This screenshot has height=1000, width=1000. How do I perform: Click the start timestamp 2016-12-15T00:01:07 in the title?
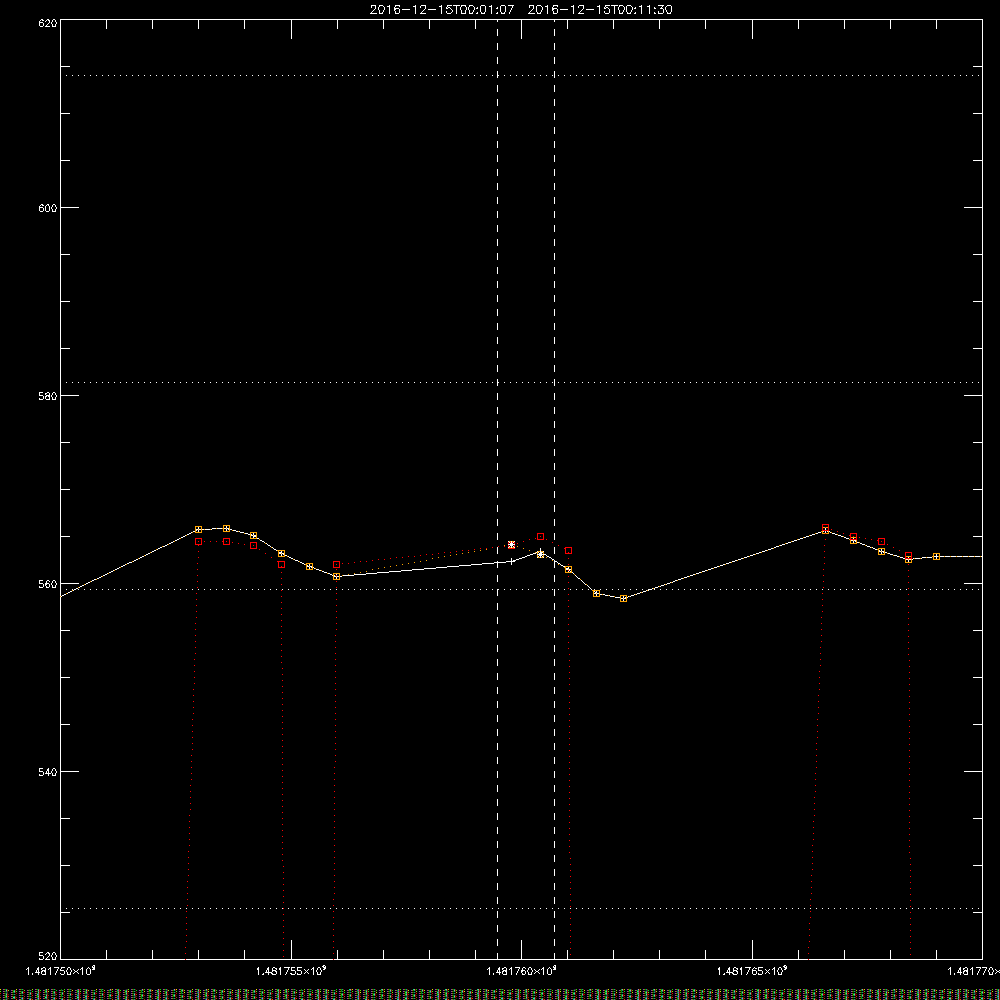pyautogui.click(x=442, y=10)
